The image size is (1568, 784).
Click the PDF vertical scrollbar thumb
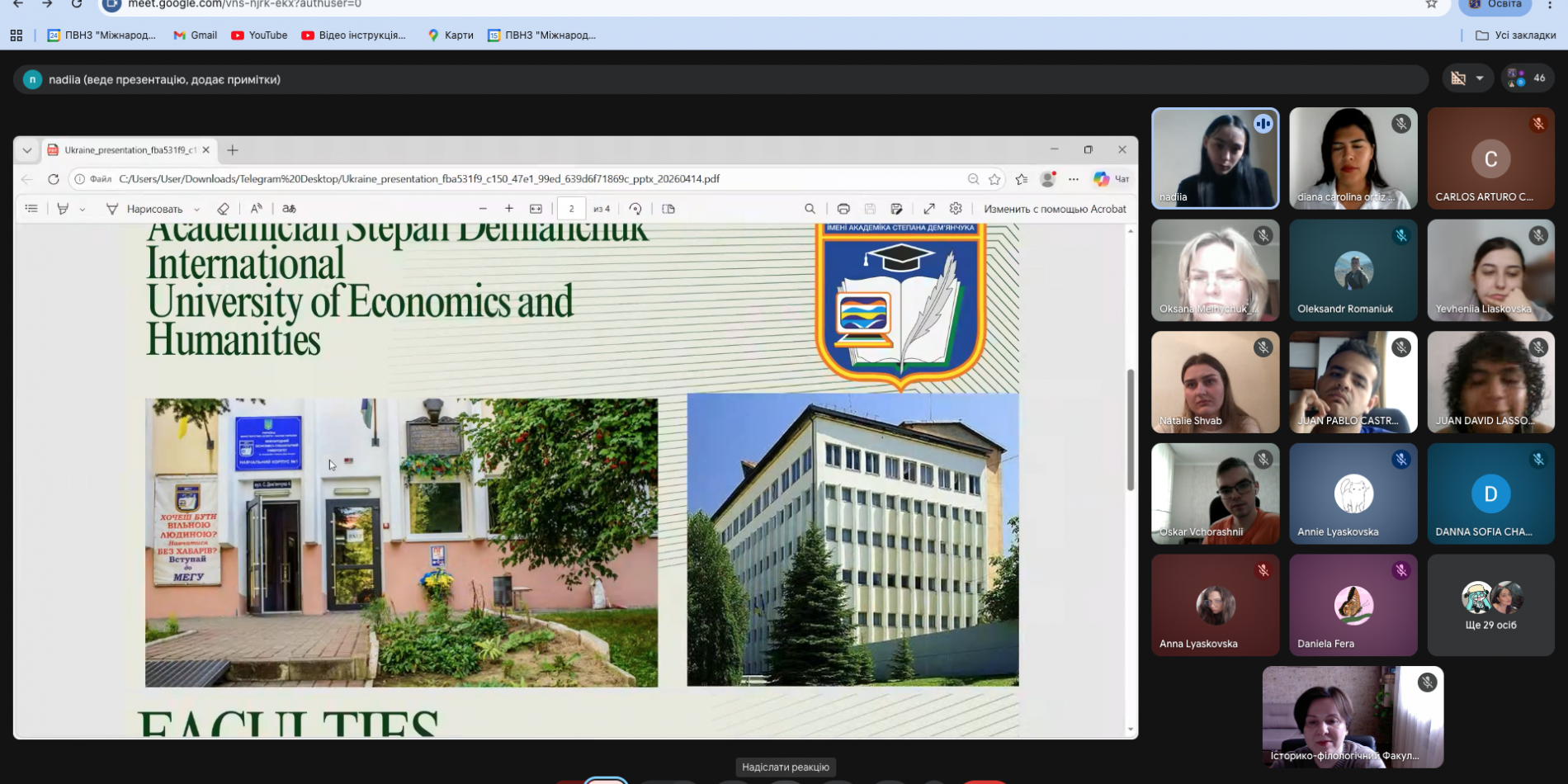[x=1130, y=429]
